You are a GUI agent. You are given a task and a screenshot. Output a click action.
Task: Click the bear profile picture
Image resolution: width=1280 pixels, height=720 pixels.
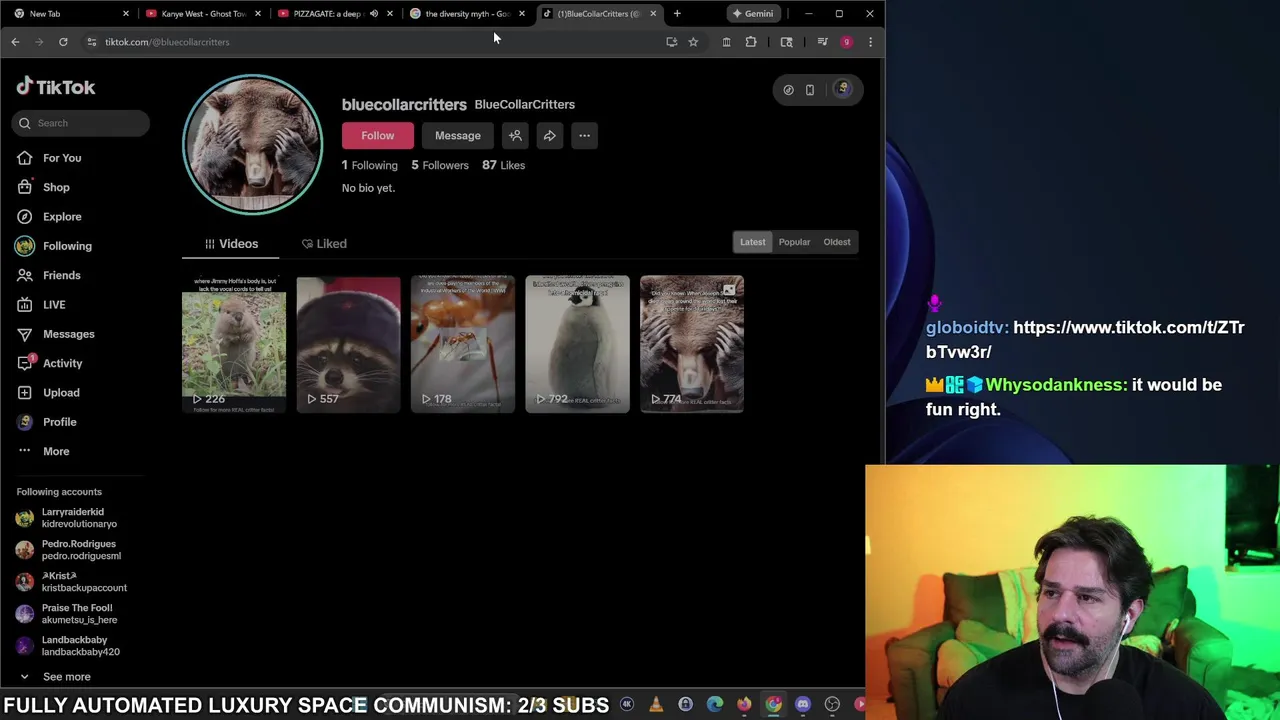pyautogui.click(x=252, y=145)
